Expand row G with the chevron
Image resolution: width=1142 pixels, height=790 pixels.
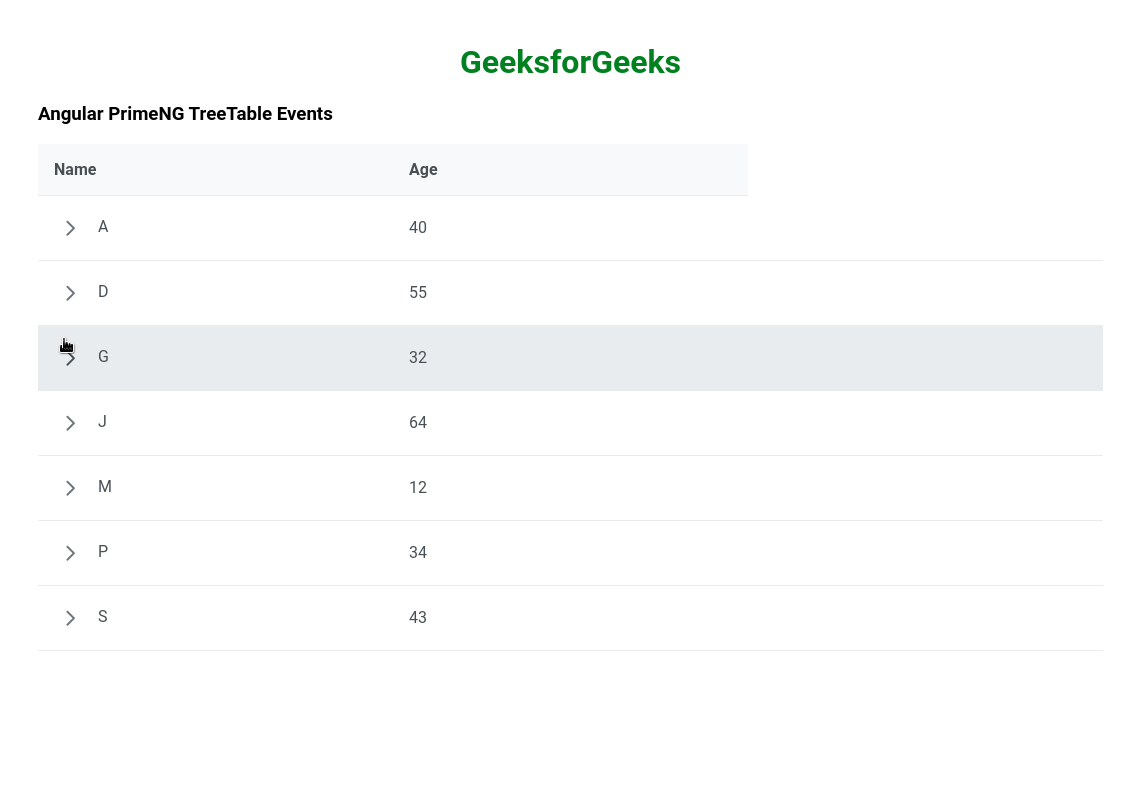[70, 358]
